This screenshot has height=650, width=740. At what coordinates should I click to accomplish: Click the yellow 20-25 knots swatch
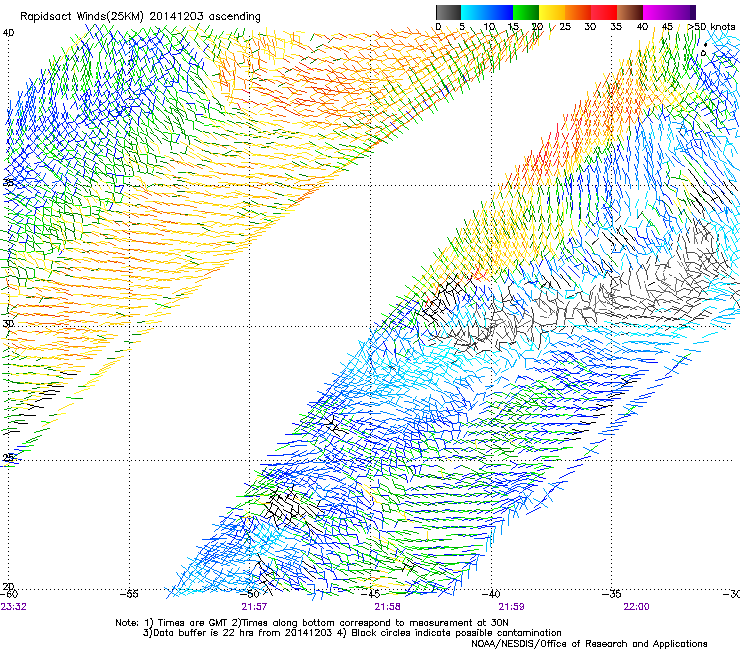point(552,12)
